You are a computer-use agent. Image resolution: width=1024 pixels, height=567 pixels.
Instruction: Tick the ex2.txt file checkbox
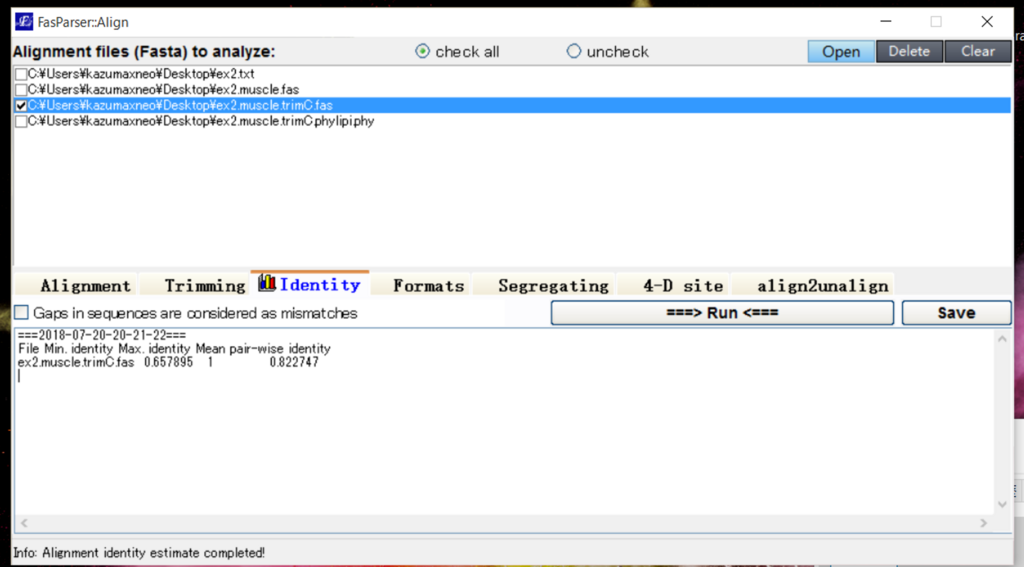pos(21,74)
